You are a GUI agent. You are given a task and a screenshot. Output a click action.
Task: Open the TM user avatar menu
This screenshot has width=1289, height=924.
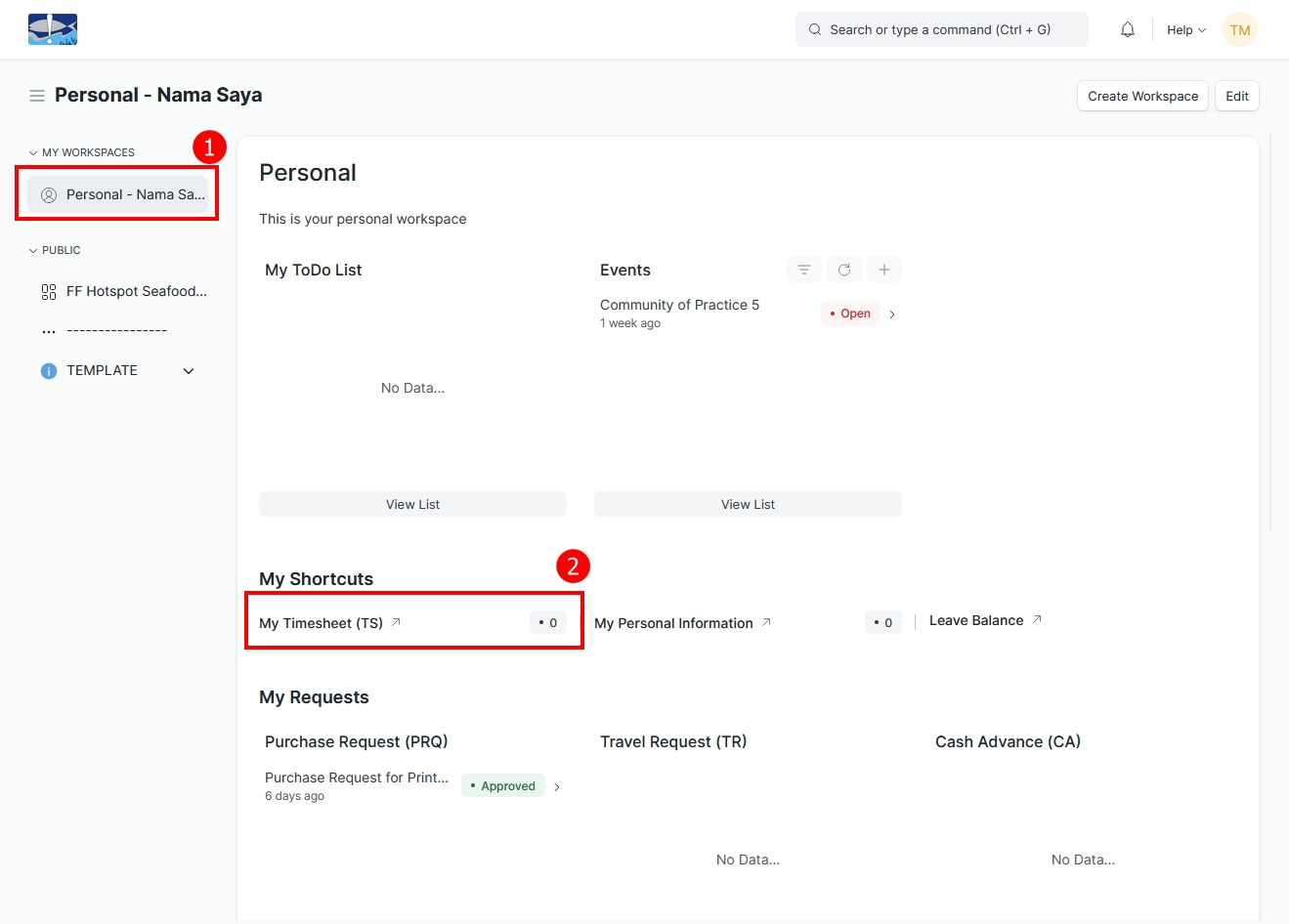(1239, 29)
